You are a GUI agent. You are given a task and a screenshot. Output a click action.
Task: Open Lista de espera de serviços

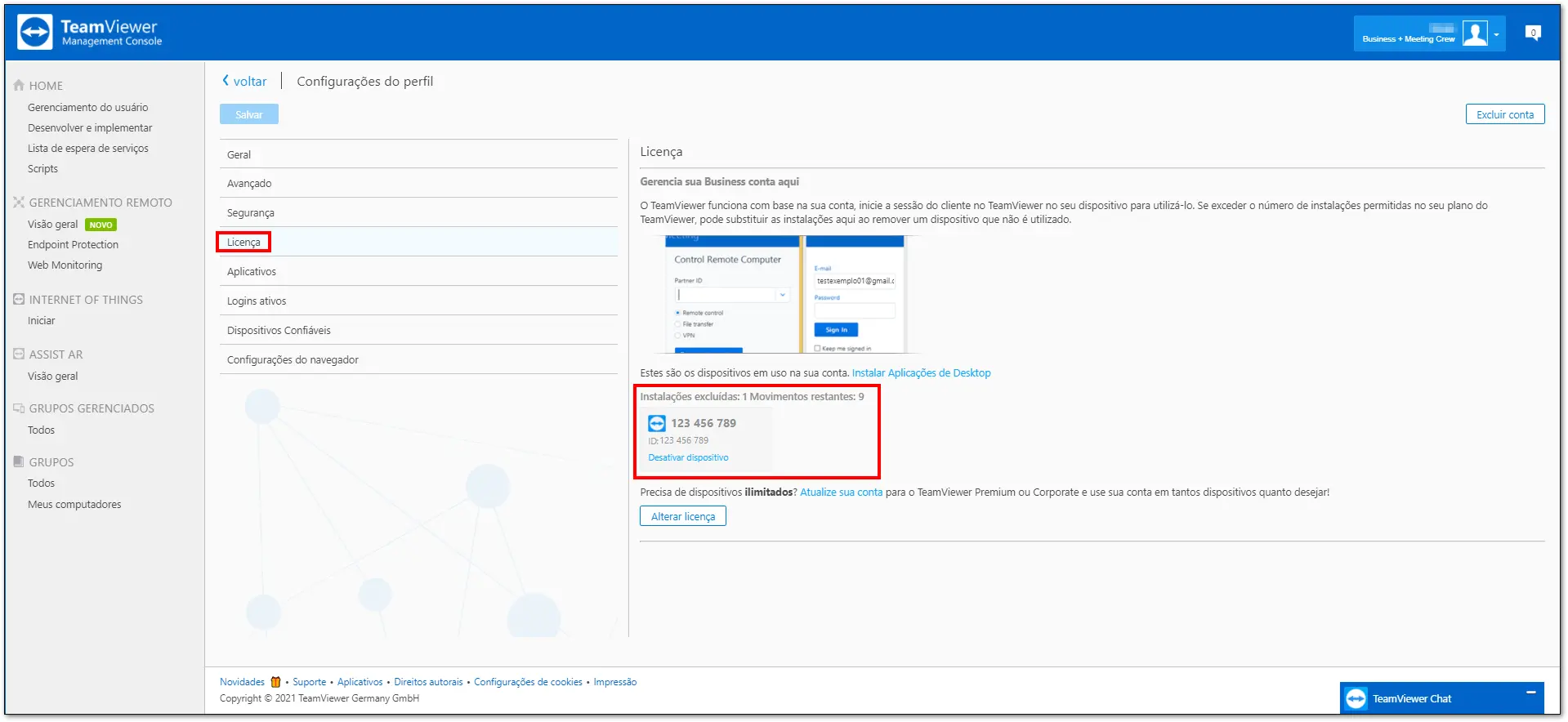point(88,148)
